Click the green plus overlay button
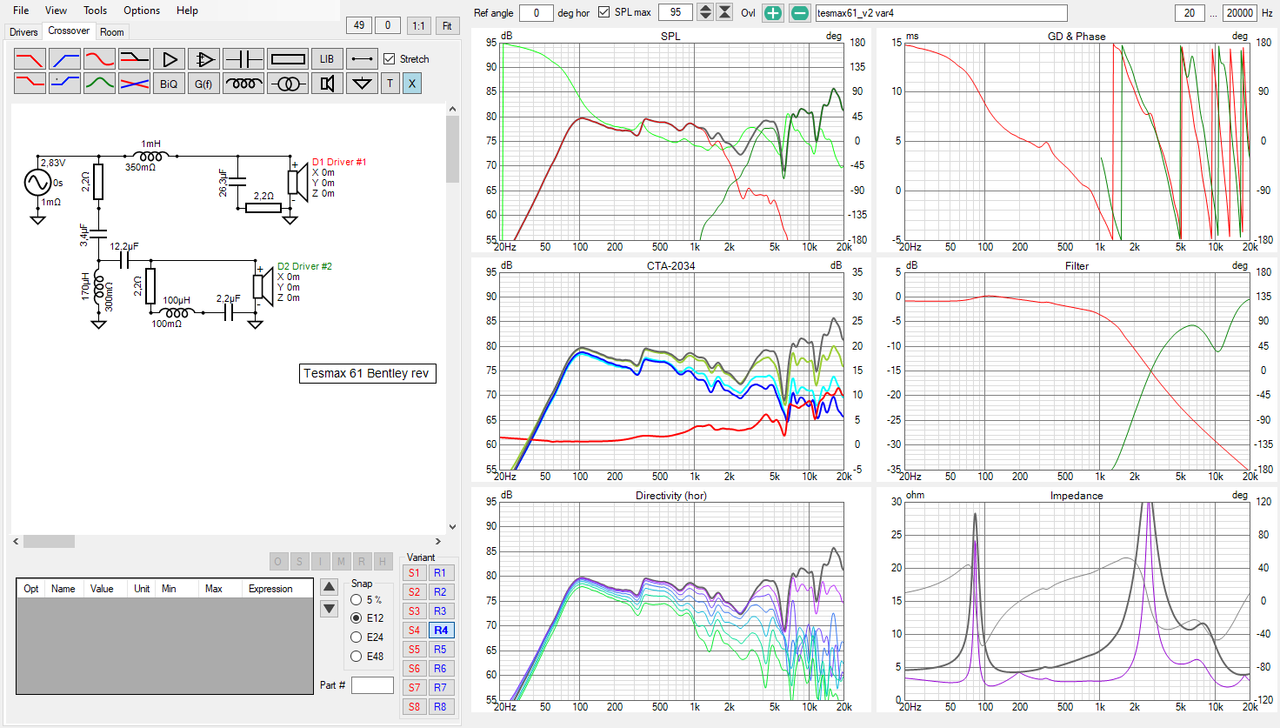 pyautogui.click(x=773, y=13)
